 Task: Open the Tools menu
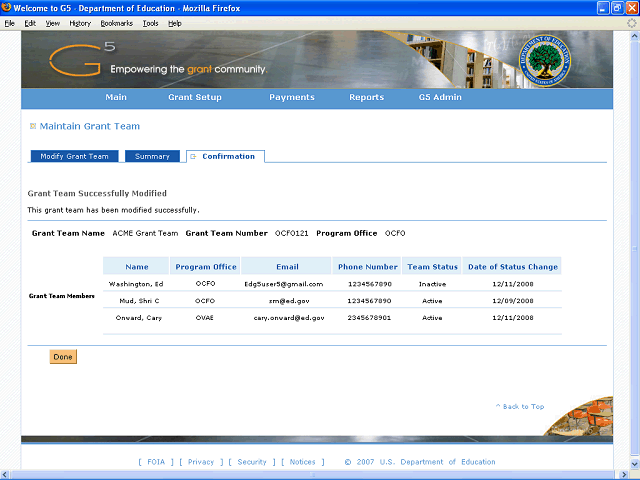point(150,23)
